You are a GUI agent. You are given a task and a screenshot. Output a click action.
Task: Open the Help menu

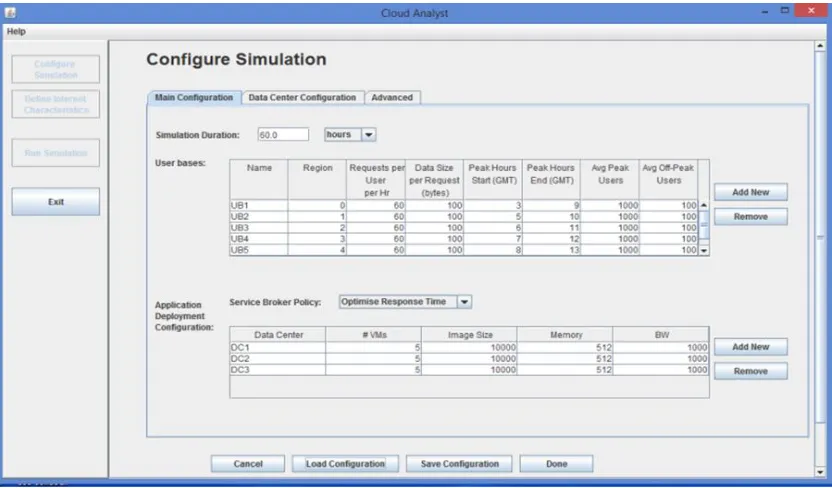pos(16,31)
